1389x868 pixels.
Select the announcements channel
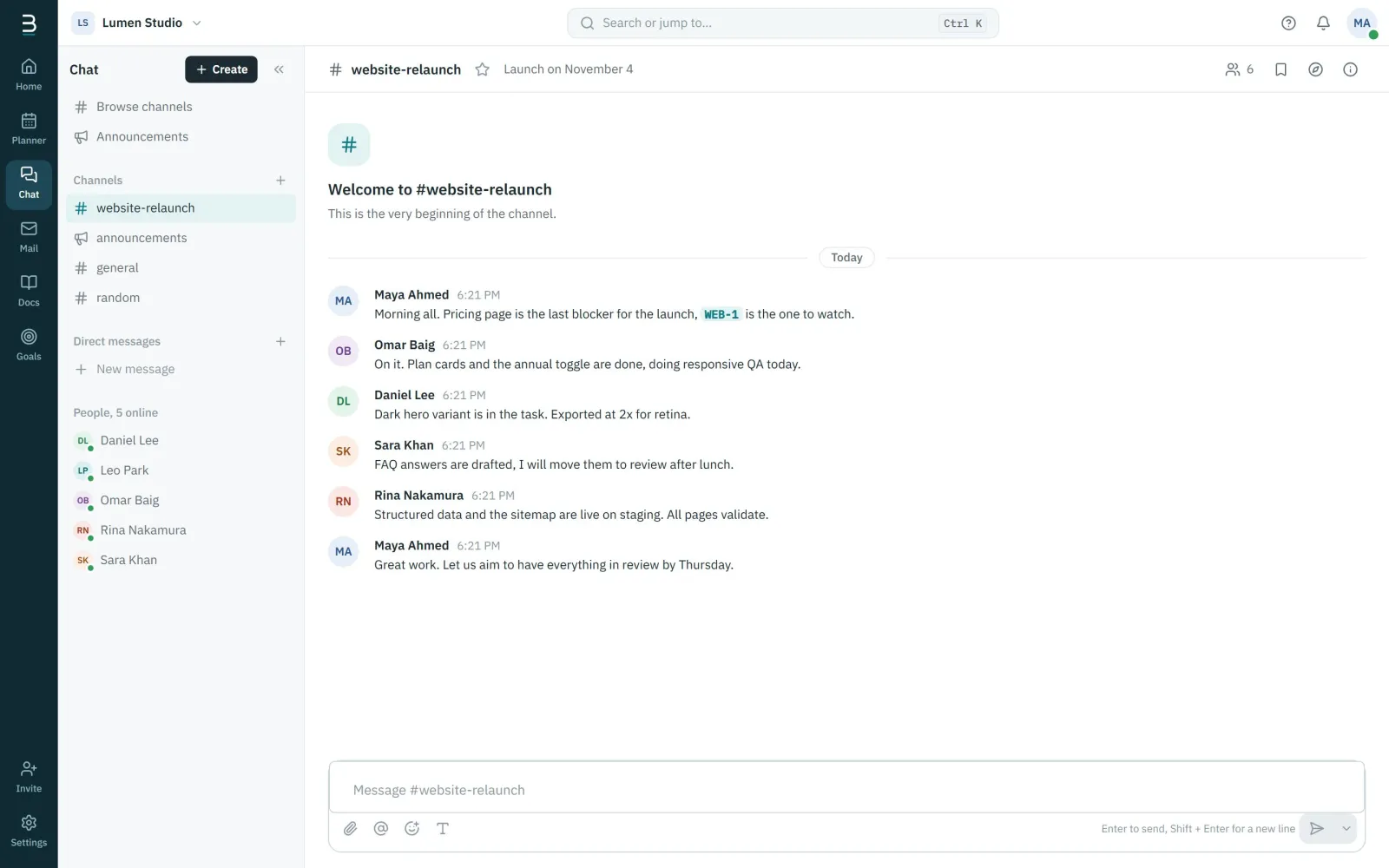181,238
